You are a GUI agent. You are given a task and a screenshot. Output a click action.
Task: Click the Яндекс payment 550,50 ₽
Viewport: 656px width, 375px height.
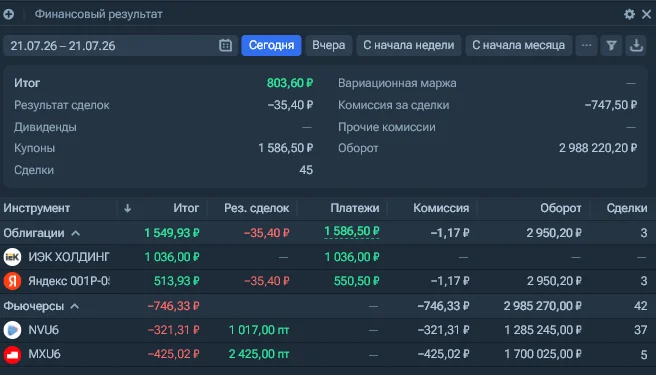(356, 281)
